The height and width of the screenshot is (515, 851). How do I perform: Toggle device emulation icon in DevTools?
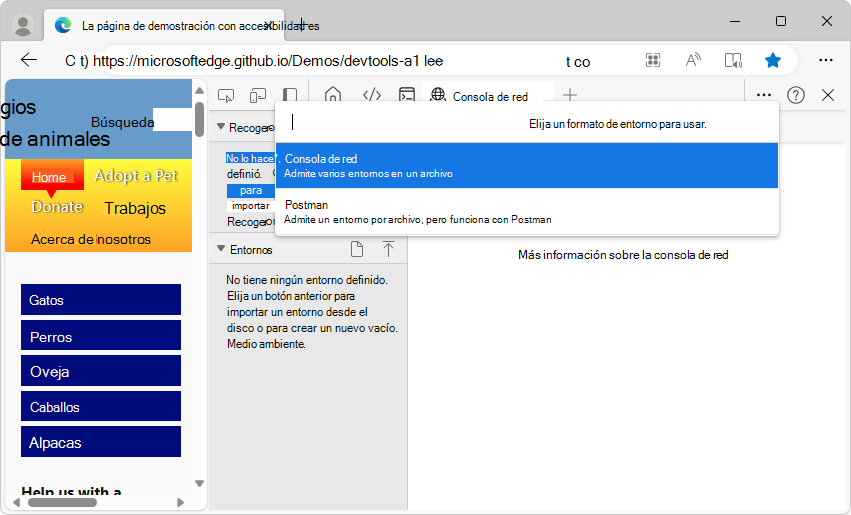point(258,96)
